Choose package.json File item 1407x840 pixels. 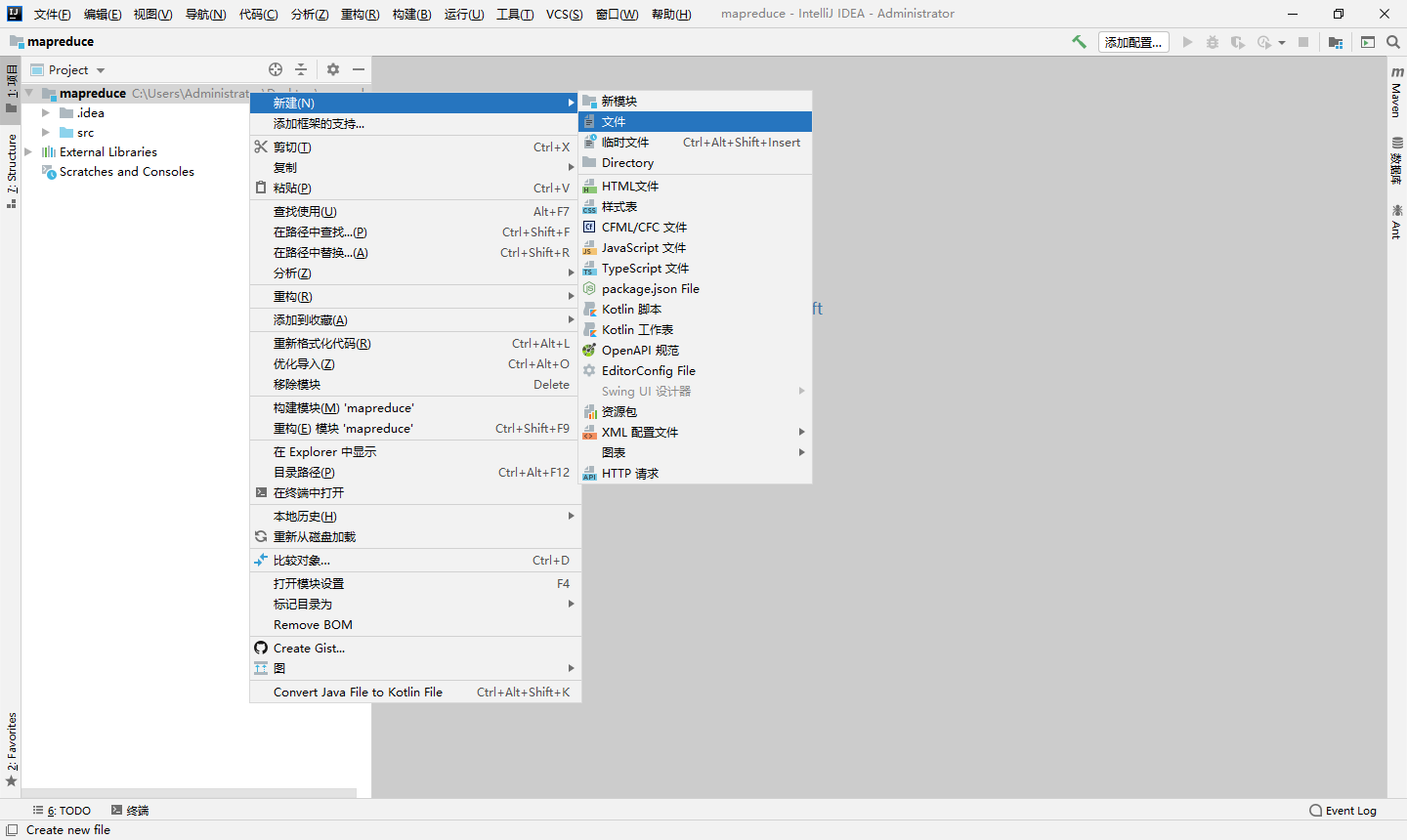(x=696, y=288)
